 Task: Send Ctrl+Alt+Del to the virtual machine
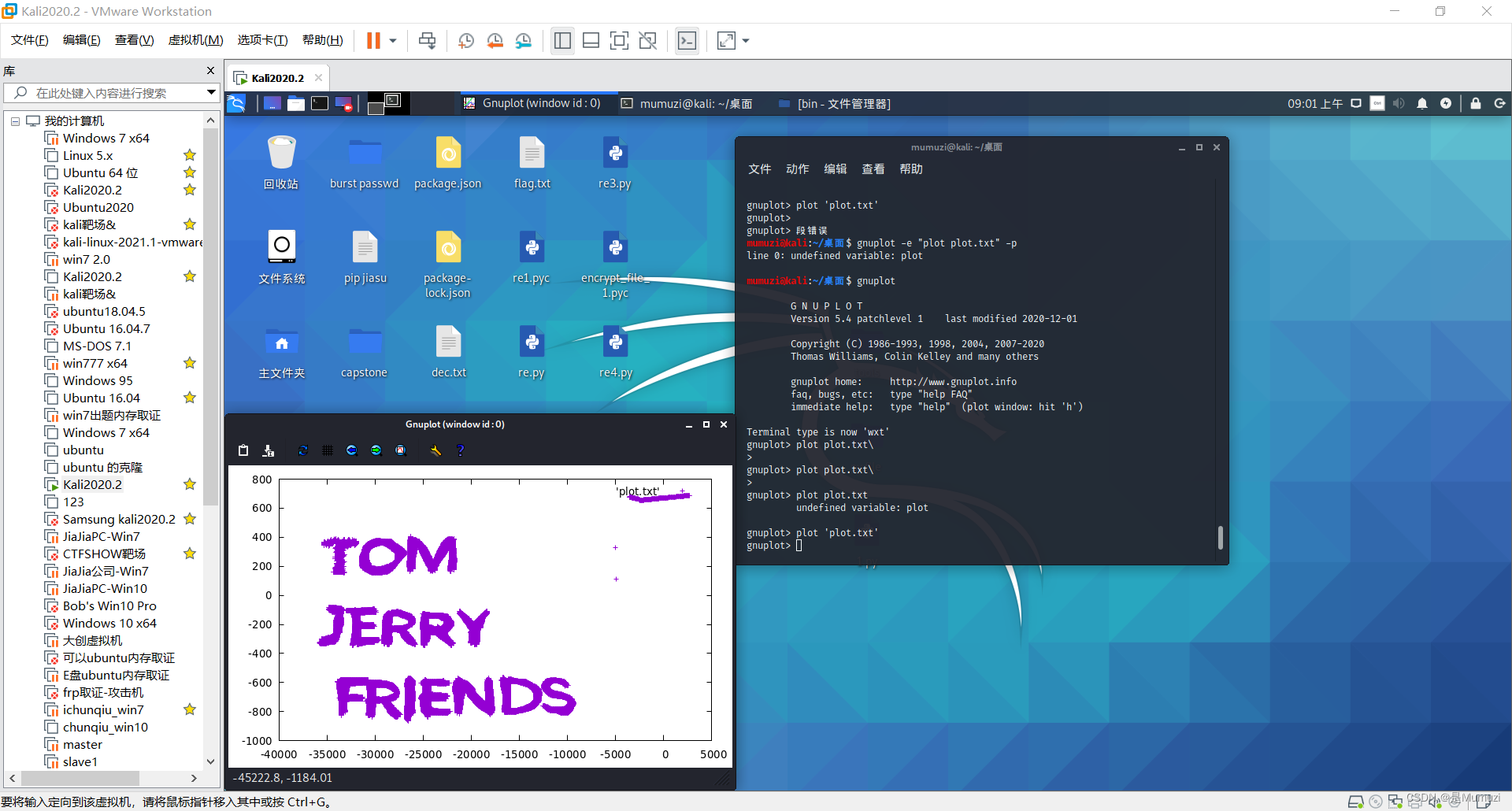(x=427, y=41)
